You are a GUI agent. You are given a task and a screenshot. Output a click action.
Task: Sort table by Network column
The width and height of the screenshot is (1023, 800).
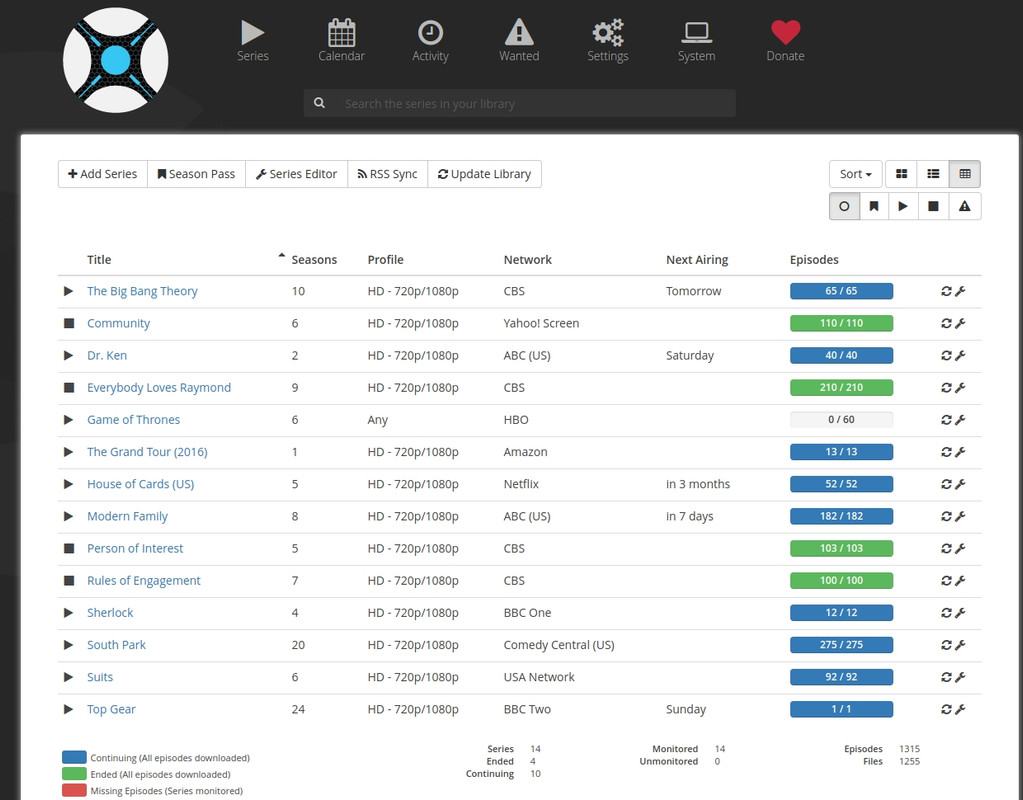pos(527,260)
